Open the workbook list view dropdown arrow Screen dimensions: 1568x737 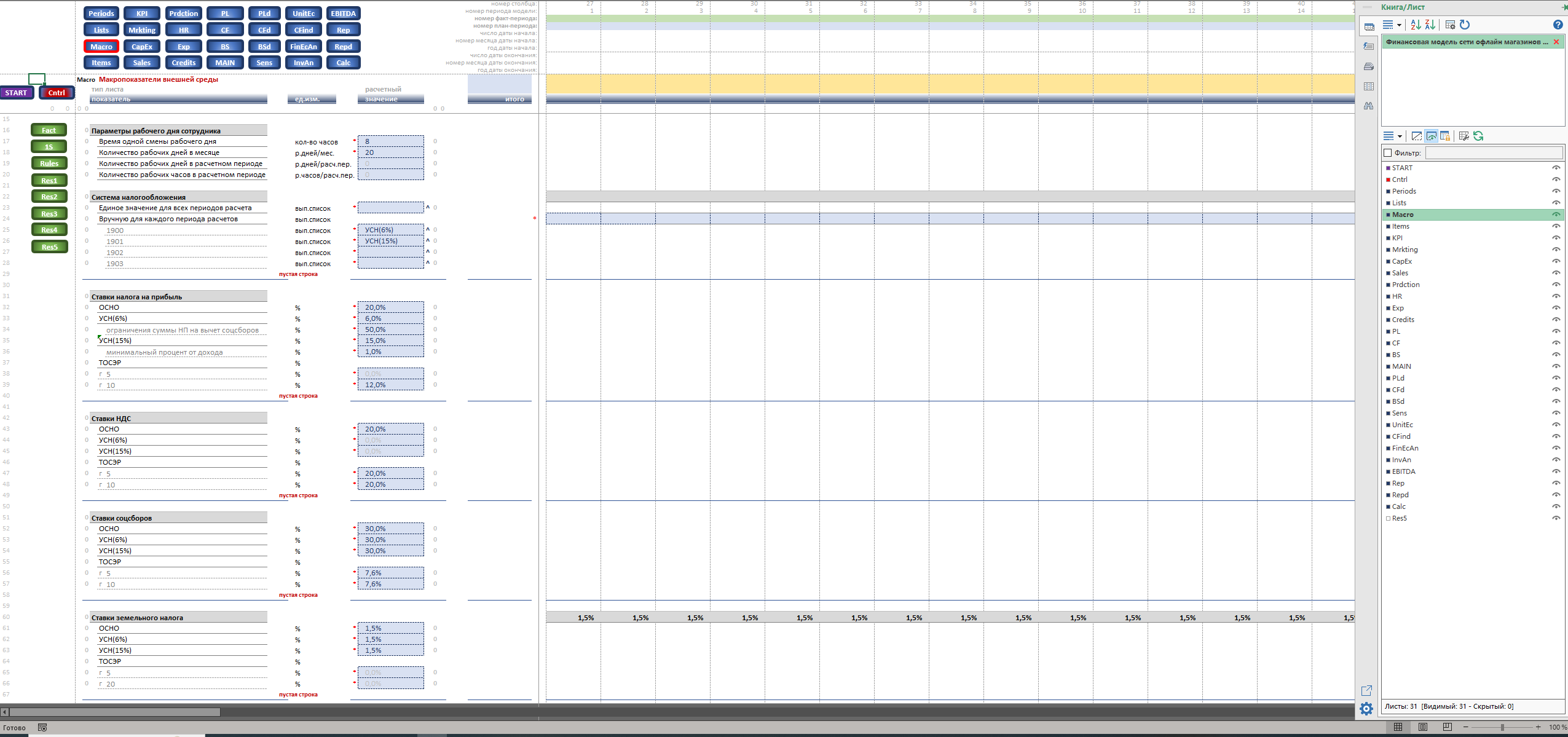pyautogui.click(x=1400, y=25)
